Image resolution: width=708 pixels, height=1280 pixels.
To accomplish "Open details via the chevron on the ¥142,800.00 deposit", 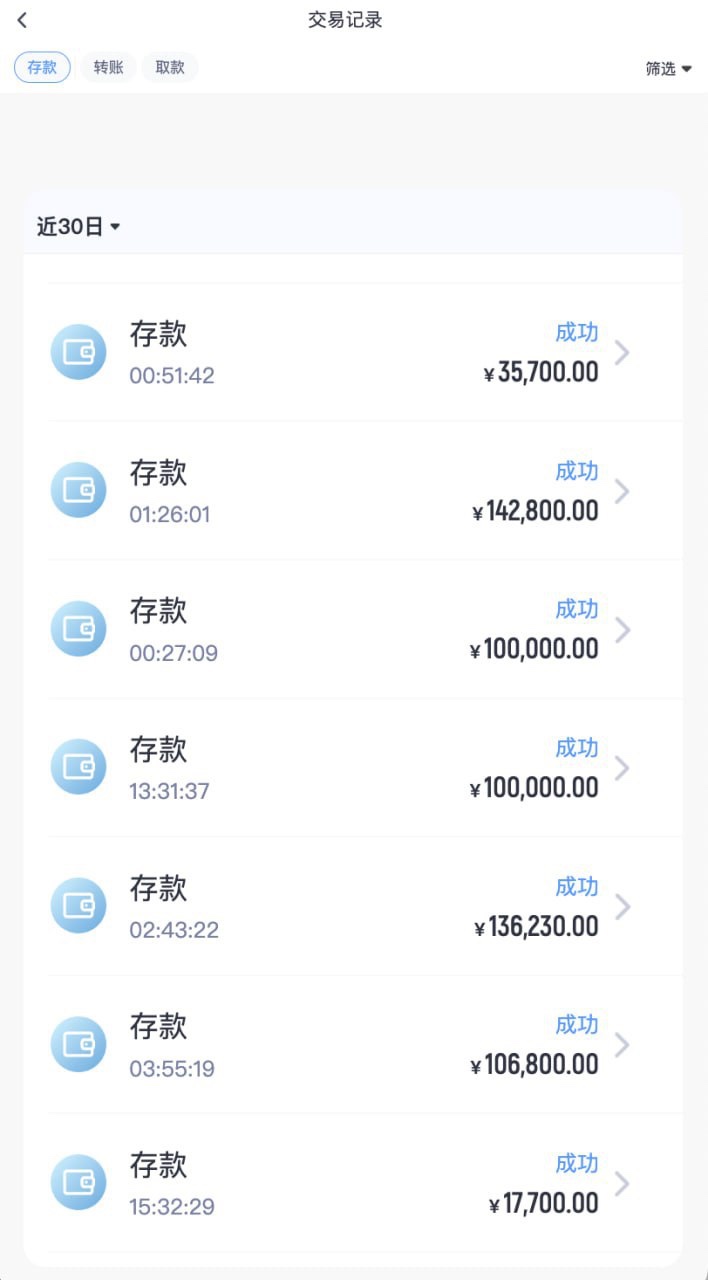I will coord(622,490).
